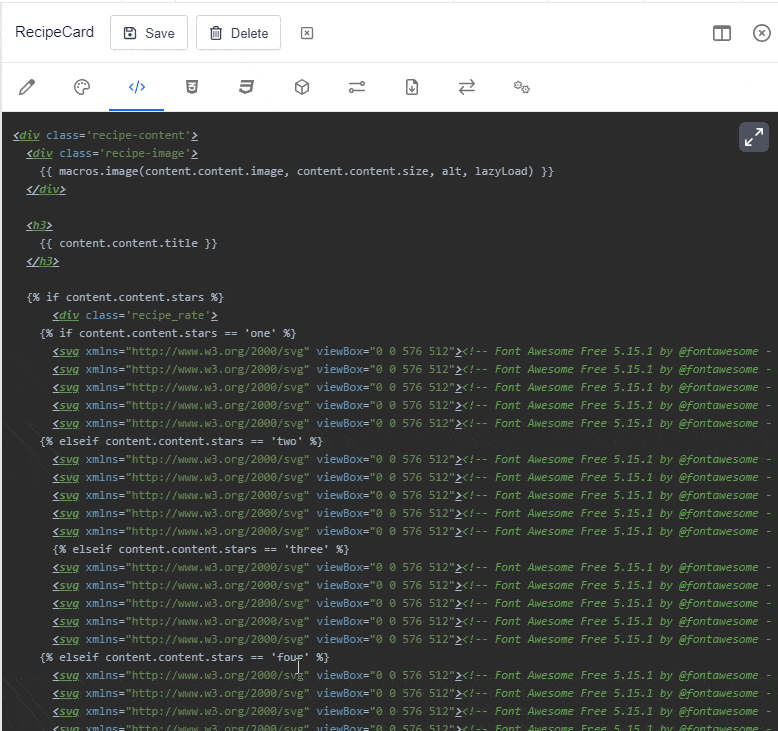Click the elseif stars == 'four' line
The width and height of the screenshot is (778, 731).
[x=184, y=658]
